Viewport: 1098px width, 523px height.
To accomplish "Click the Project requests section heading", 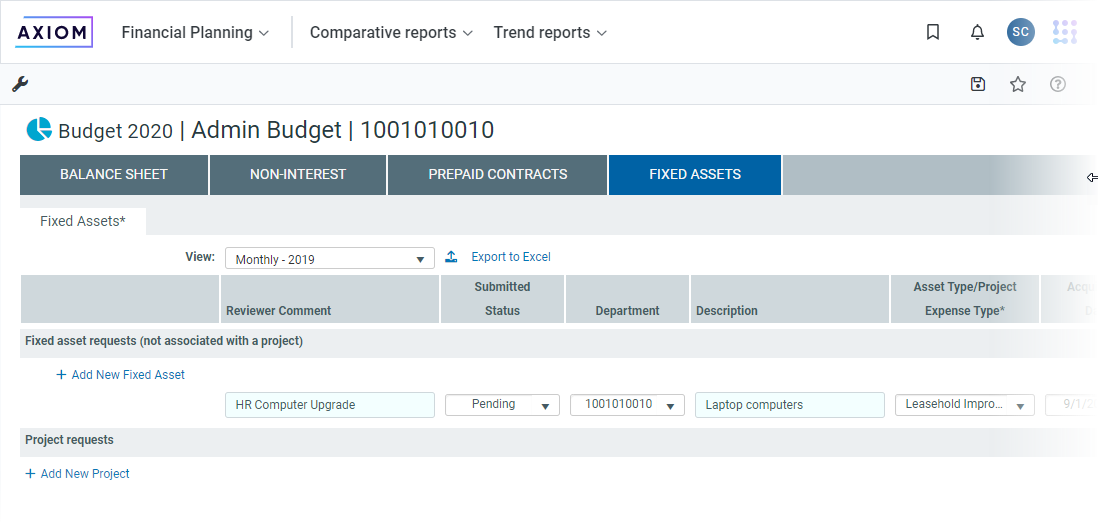I will point(69,440).
